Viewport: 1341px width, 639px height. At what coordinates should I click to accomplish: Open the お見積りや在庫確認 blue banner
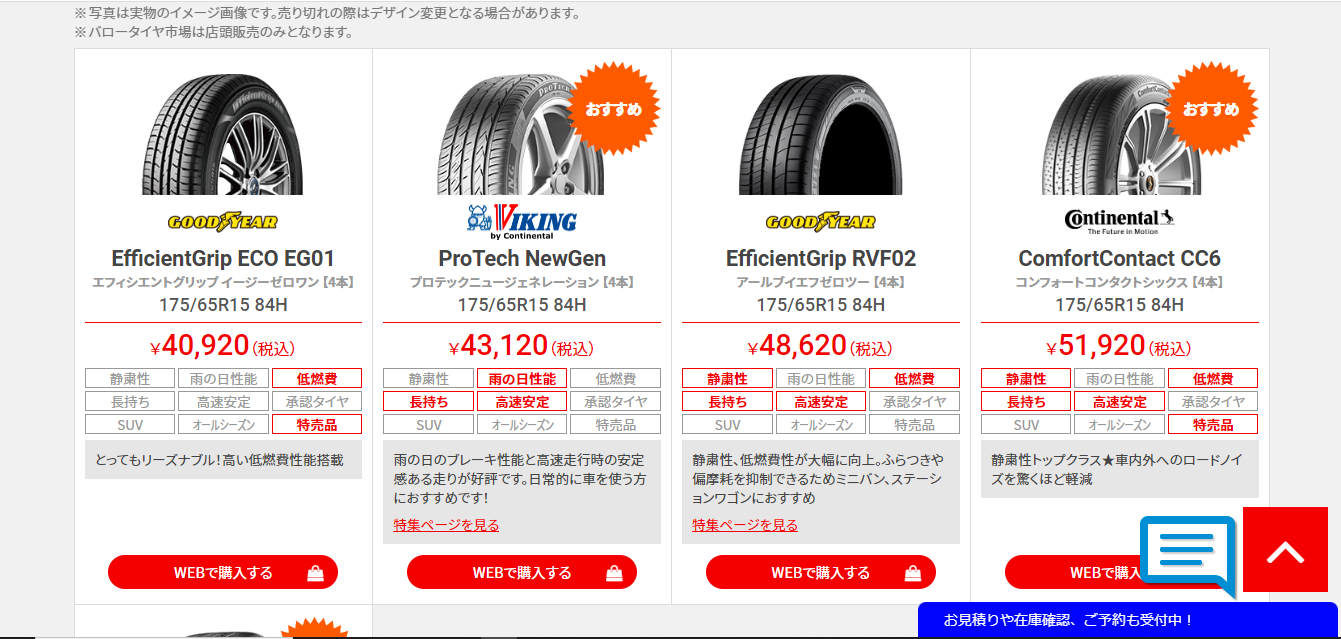tap(1127, 620)
